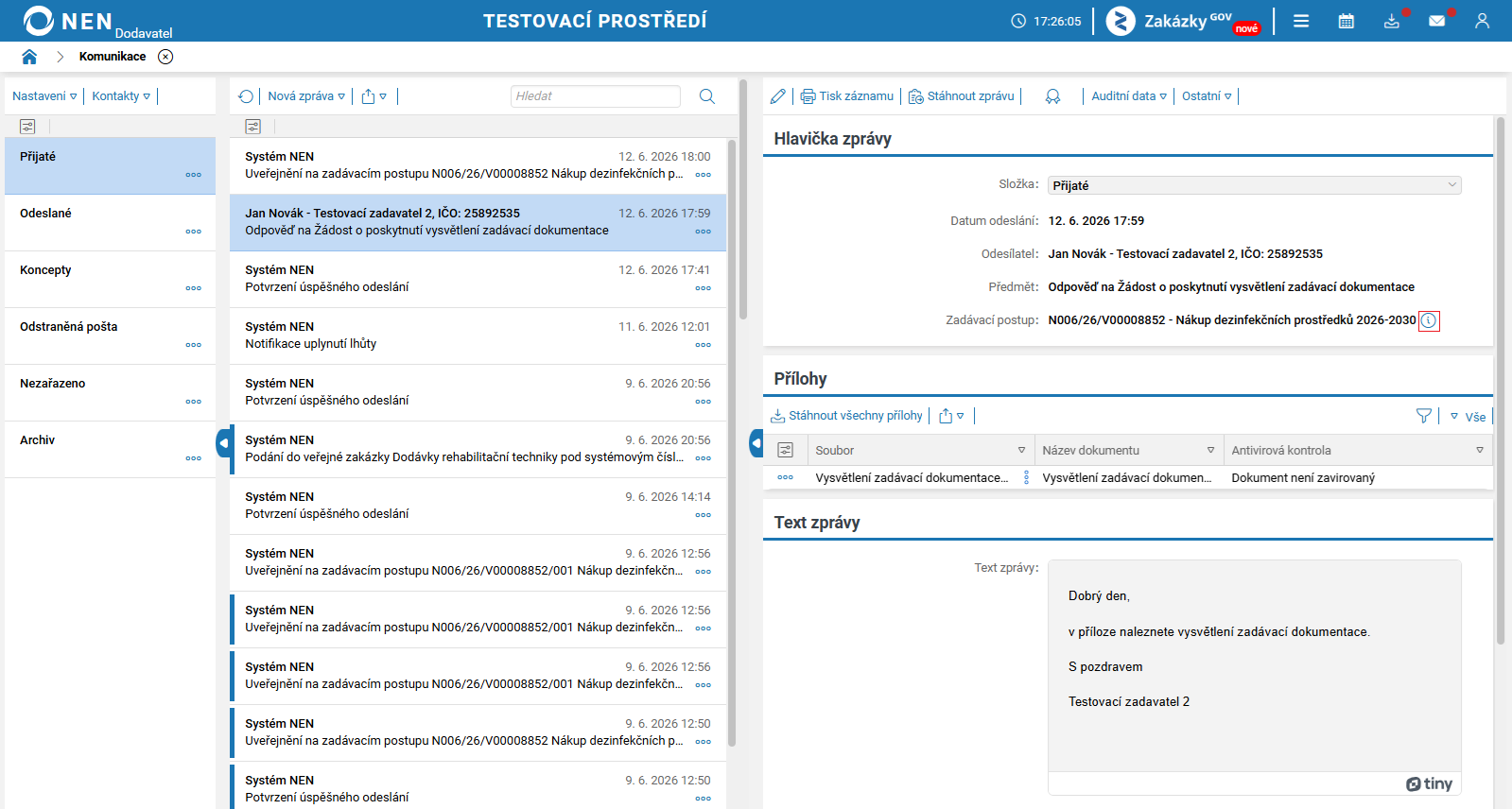
Task: Open options dots for Notifikace uplynutí lhůty
Action: pyautogui.click(x=704, y=345)
